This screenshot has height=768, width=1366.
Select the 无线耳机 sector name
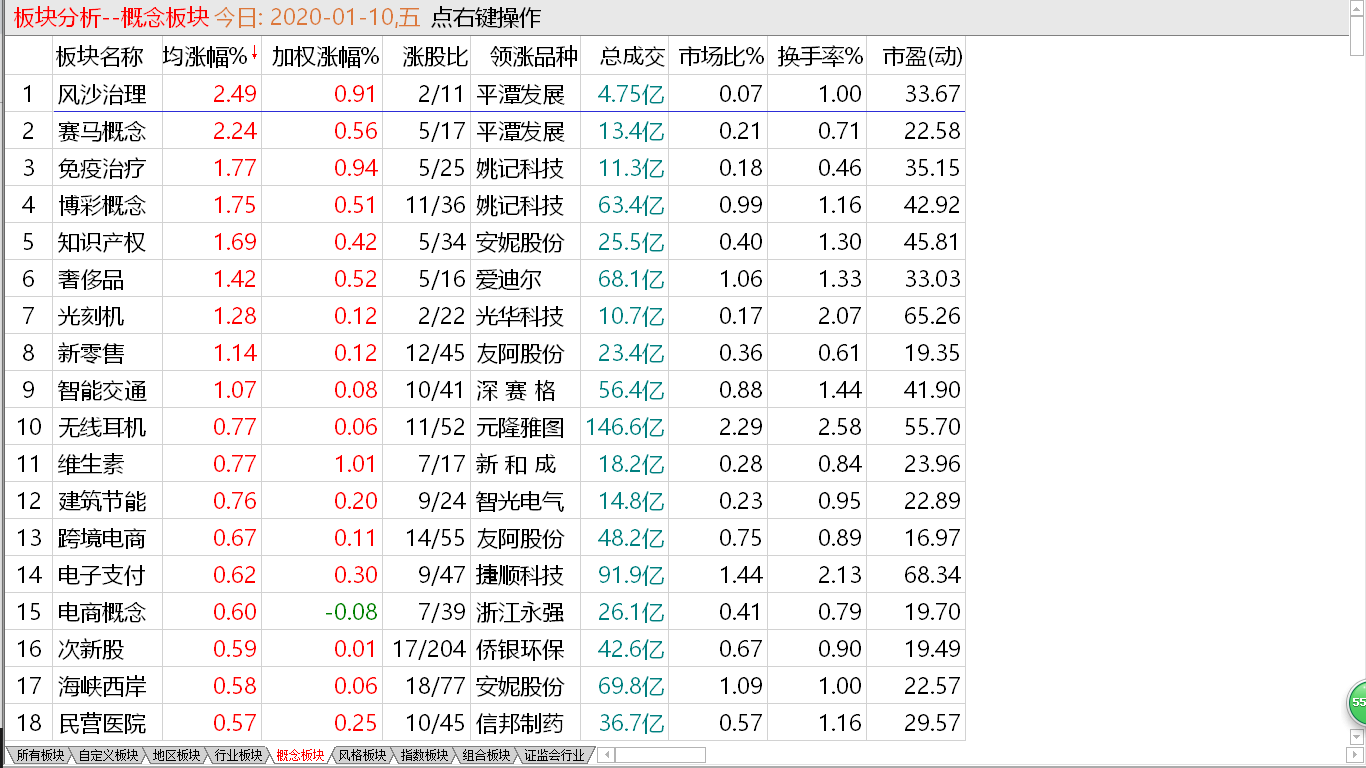pyautogui.click(x=102, y=427)
